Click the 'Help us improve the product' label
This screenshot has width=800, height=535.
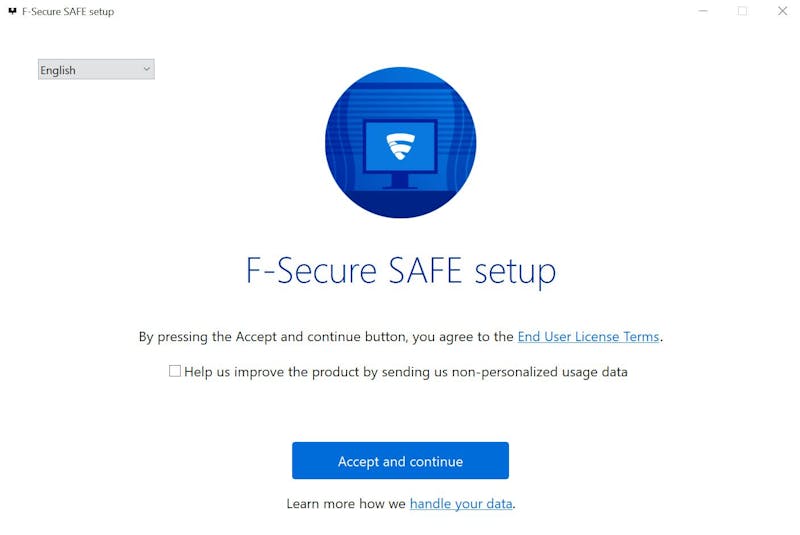click(406, 372)
